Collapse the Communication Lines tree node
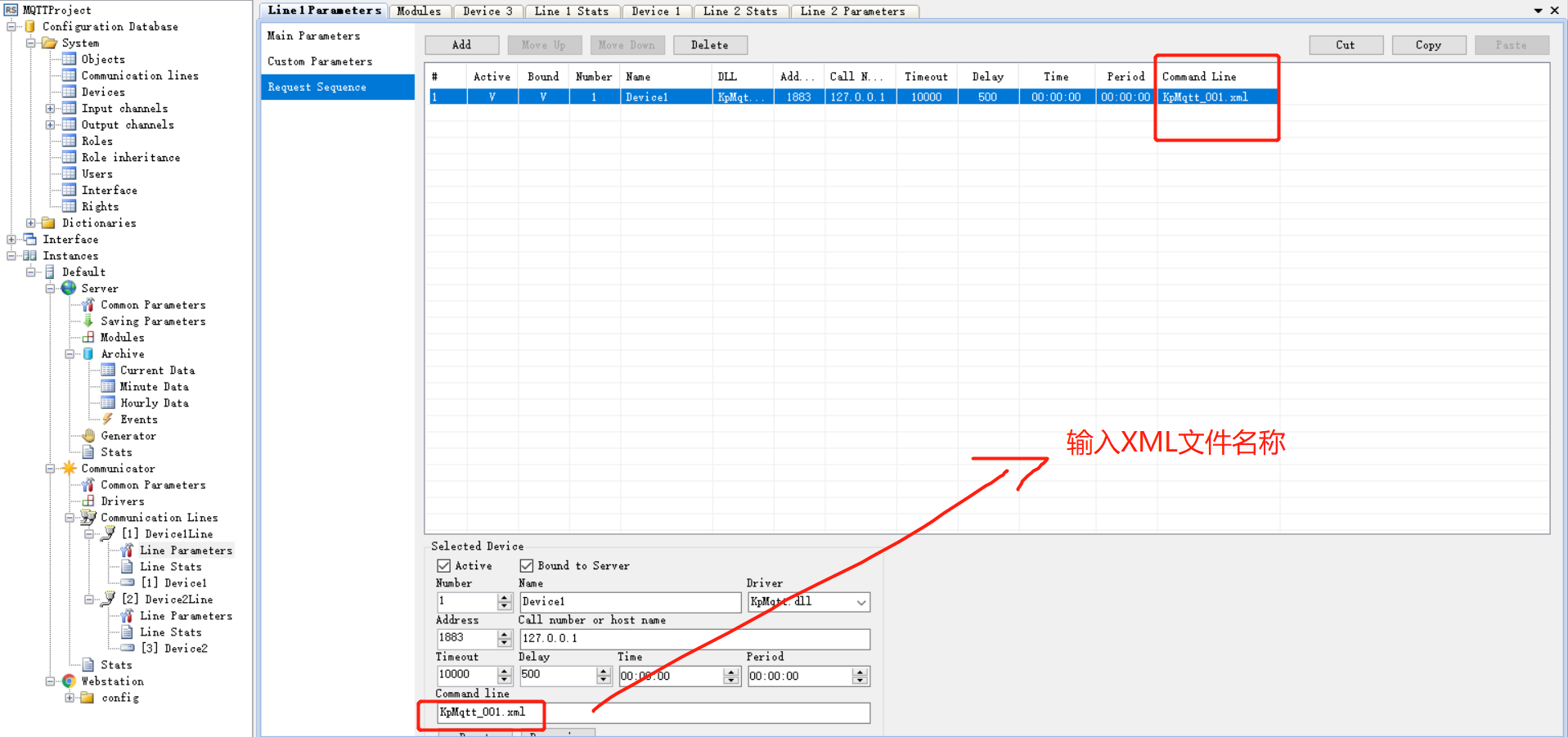This screenshot has width=1568, height=737. 70,517
